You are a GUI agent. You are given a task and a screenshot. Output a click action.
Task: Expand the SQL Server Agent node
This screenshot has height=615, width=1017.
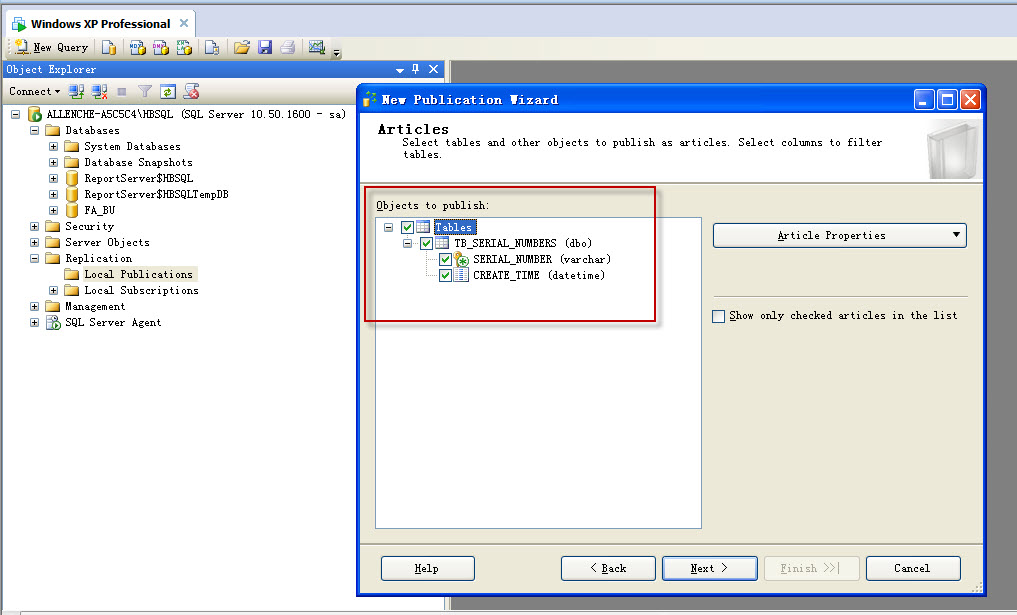[x=34, y=322]
